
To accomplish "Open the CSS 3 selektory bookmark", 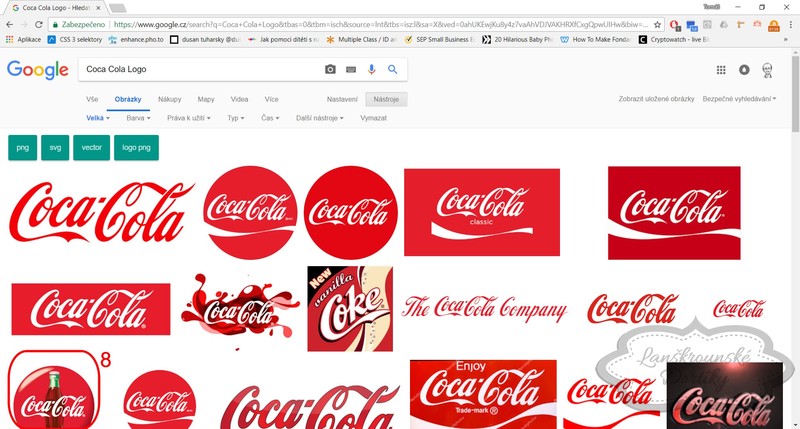I will [74, 39].
